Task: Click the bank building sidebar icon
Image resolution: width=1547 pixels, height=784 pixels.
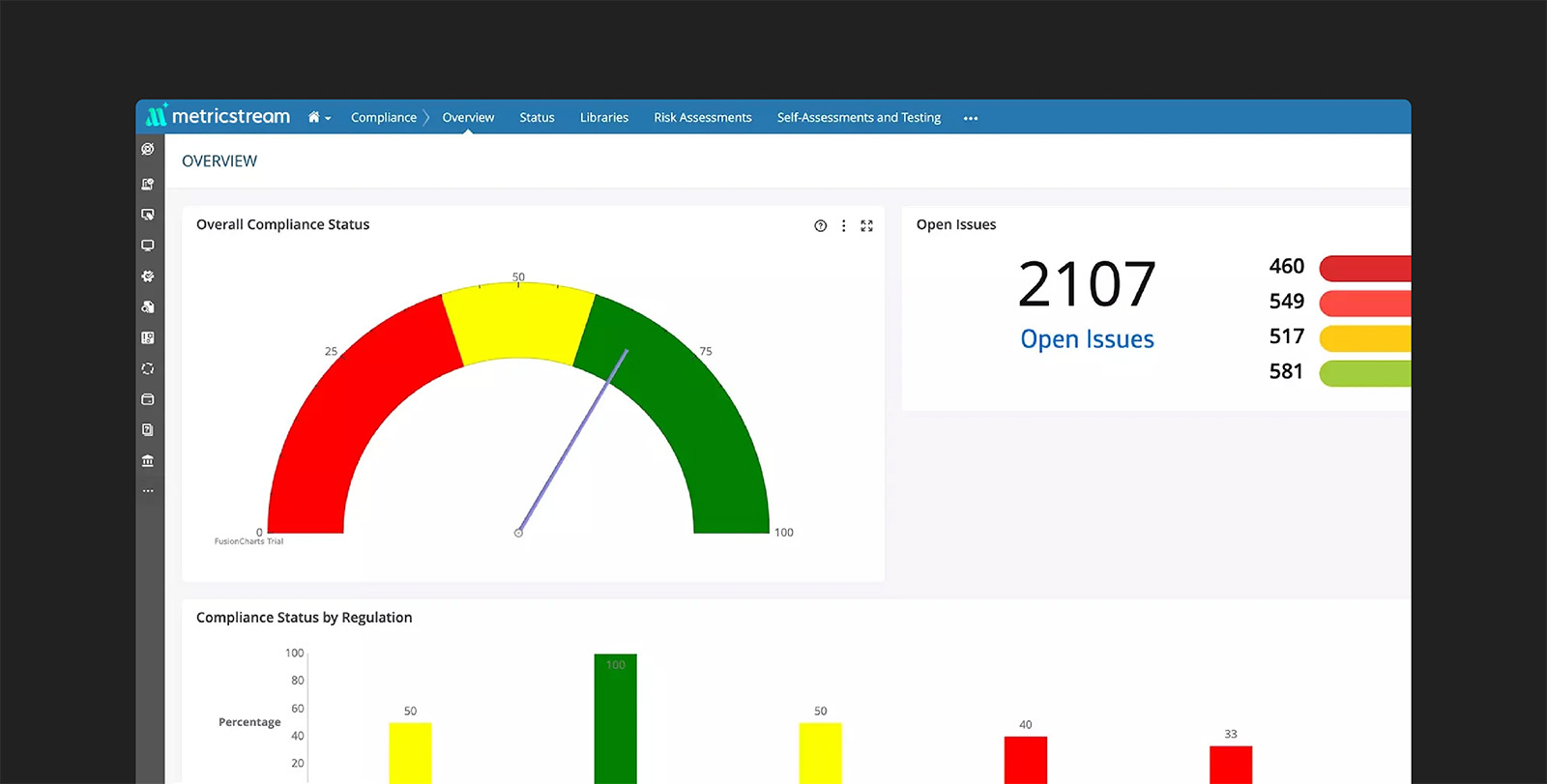Action: (x=148, y=461)
